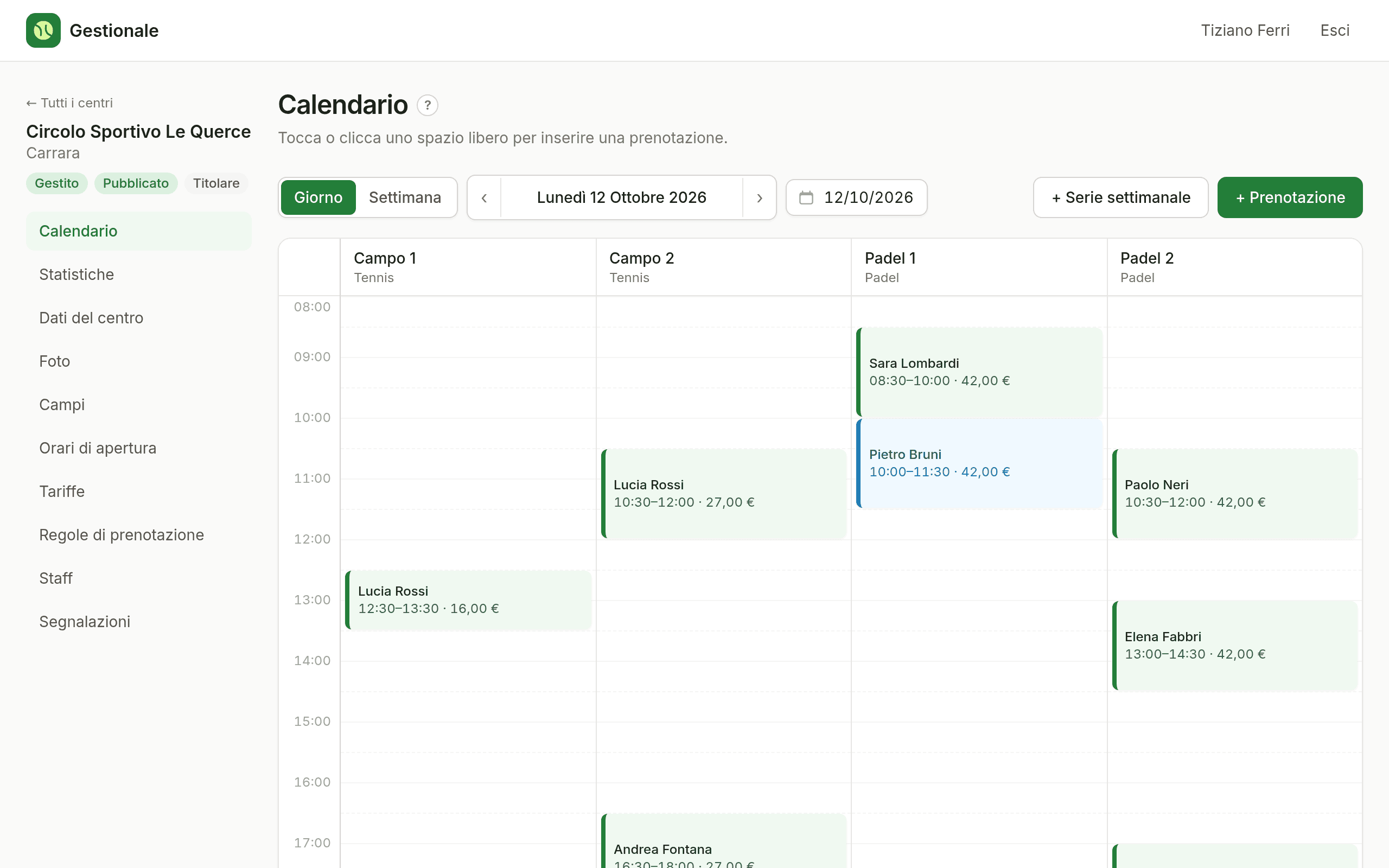Image resolution: width=1389 pixels, height=868 pixels.
Task: Go to the previous day arrow
Action: 484,197
